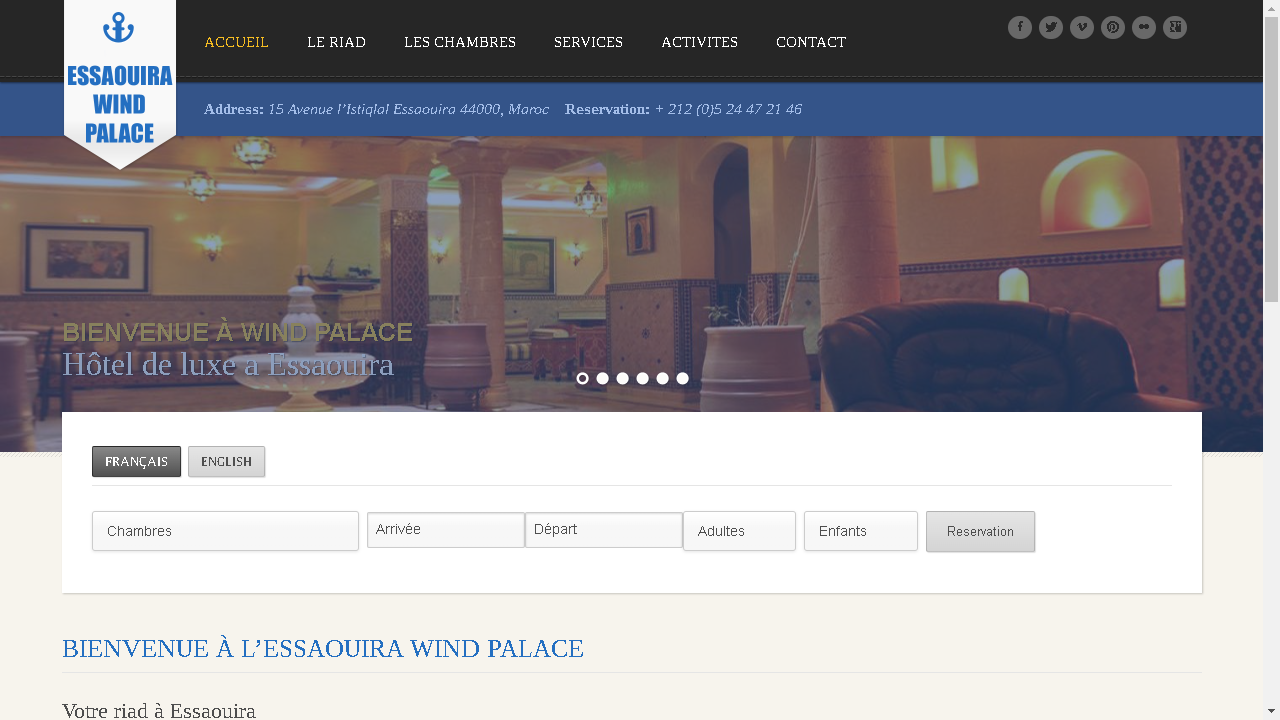Open the Les Chambres menu item
Viewport: 1280px width, 720px height.
coord(460,42)
